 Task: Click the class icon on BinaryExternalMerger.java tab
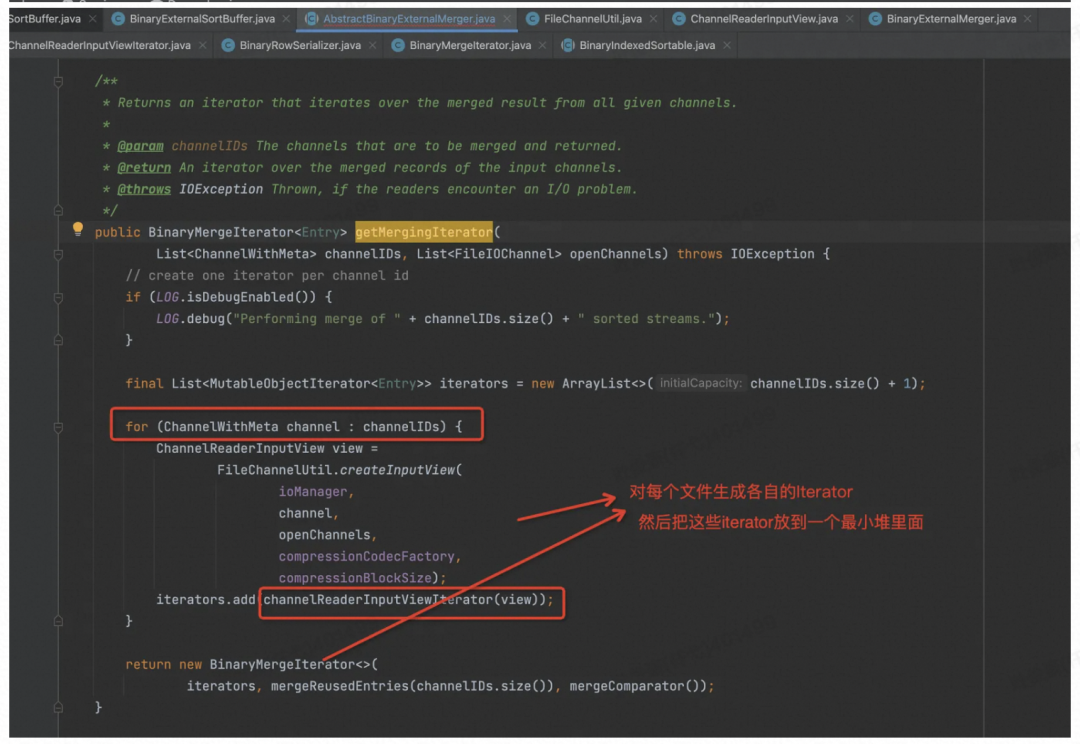[x=875, y=19]
